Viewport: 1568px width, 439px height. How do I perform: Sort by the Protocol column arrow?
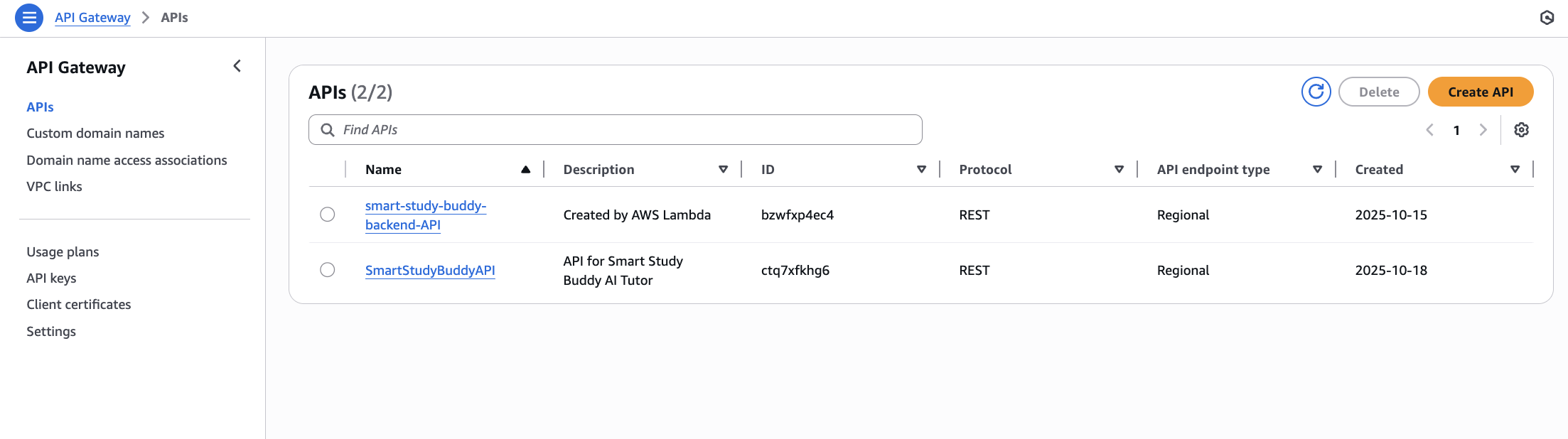pyautogui.click(x=1119, y=169)
